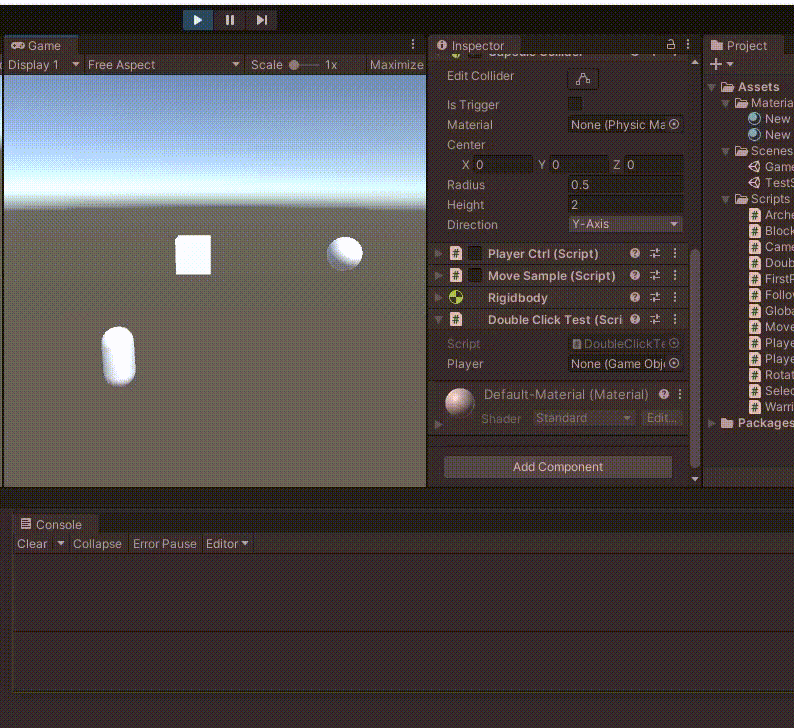Pause the game with the Pause button
Image resolution: width=794 pixels, height=728 pixels.
pos(230,20)
